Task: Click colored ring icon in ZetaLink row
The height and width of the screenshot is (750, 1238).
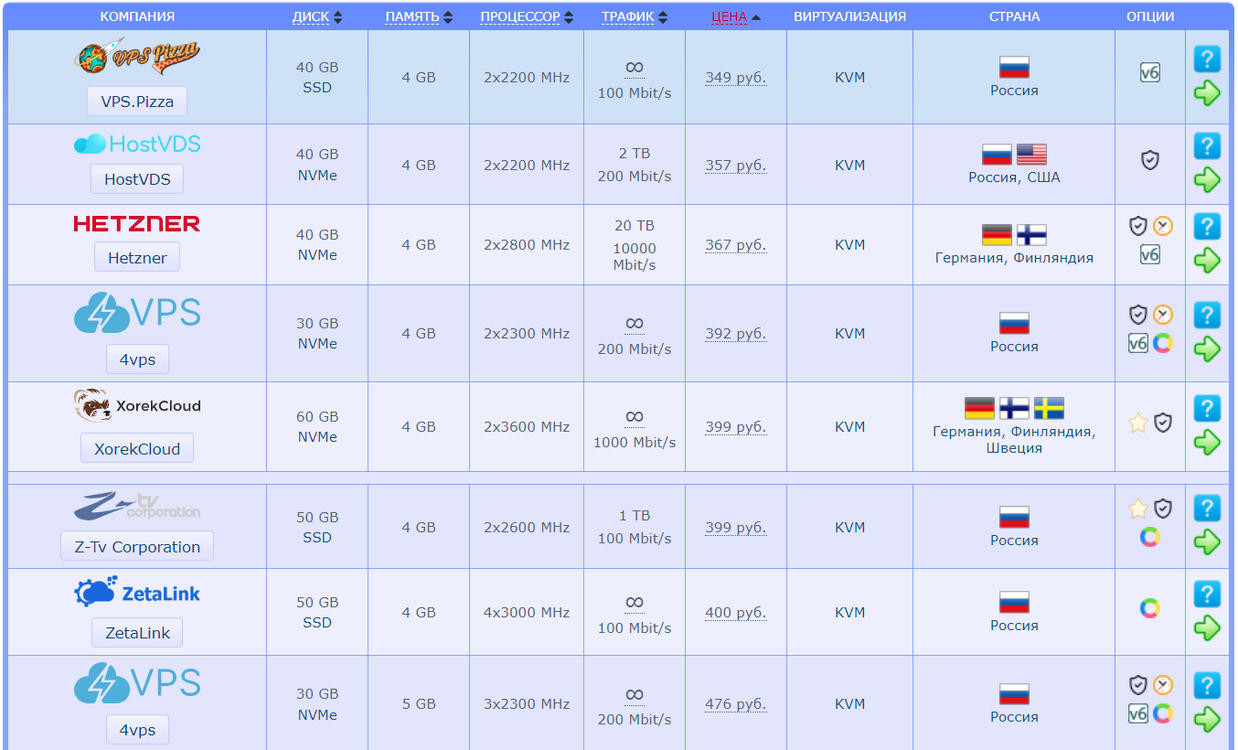Action: [x=1150, y=608]
